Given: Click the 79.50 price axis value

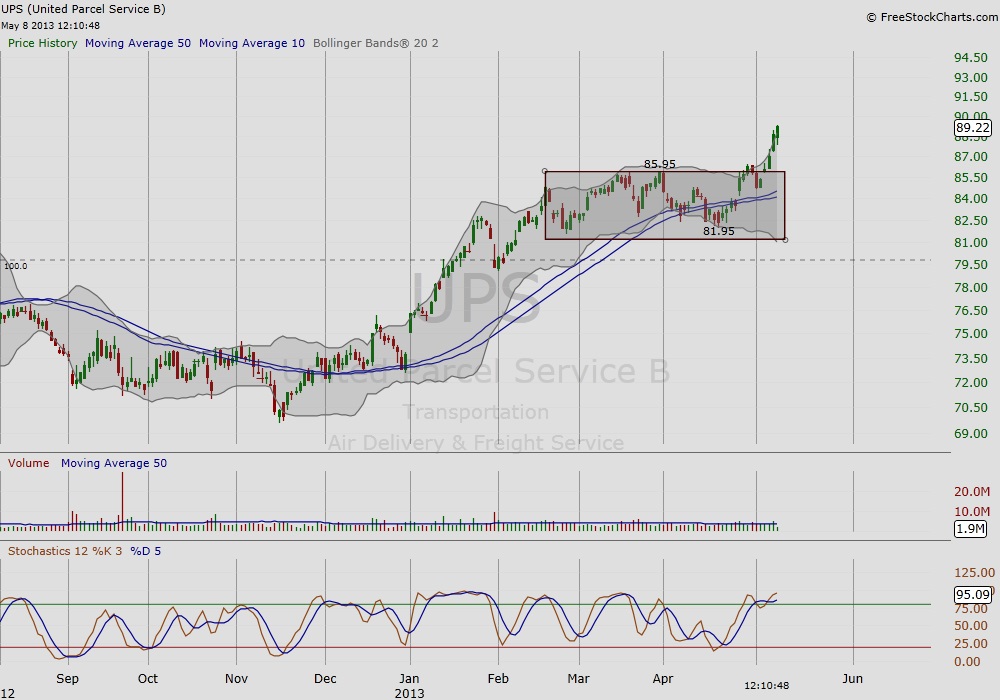Looking at the screenshot, I should point(971,265).
